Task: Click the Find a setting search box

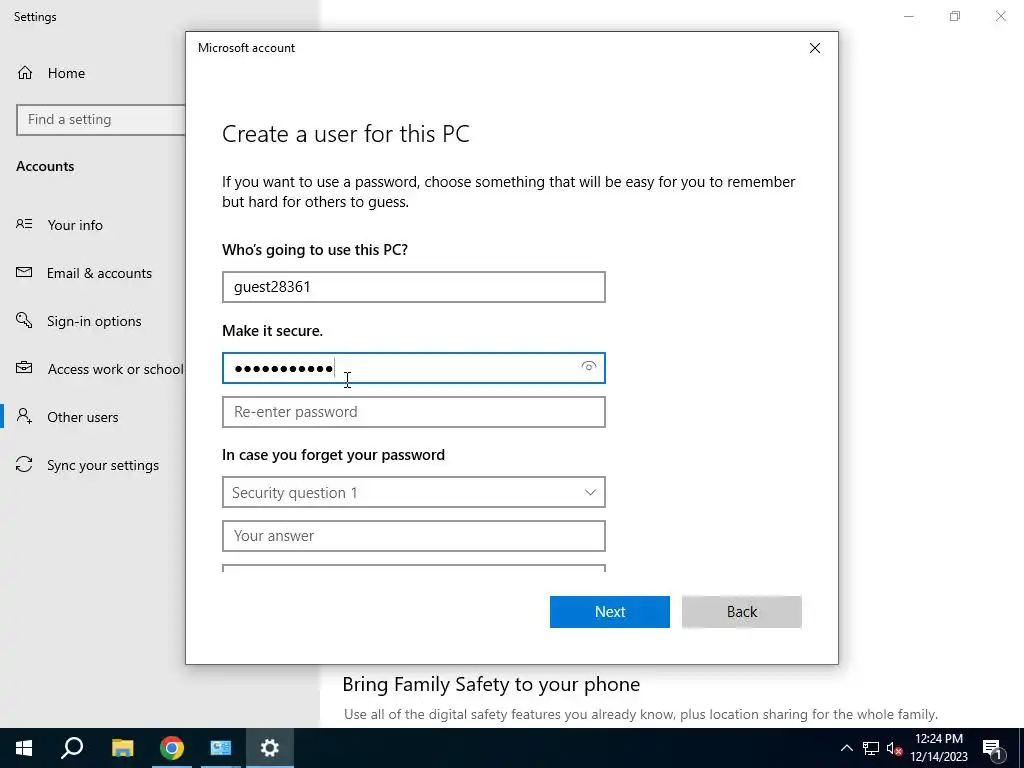Action: 101,120
